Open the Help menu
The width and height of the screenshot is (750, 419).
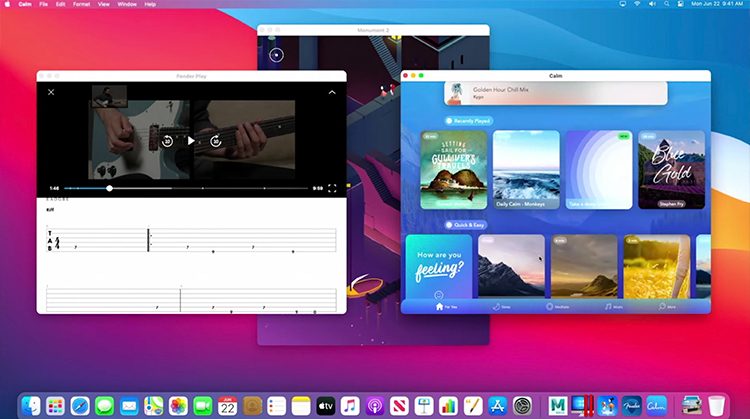click(x=150, y=4)
